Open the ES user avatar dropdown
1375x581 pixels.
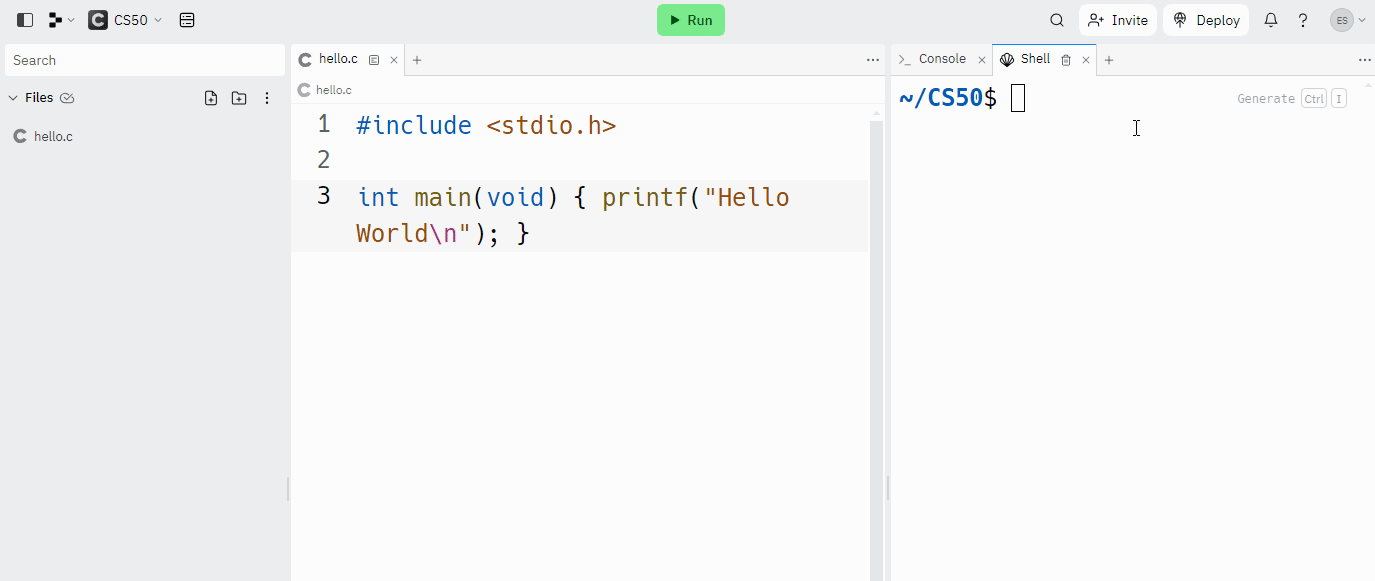1348,20
